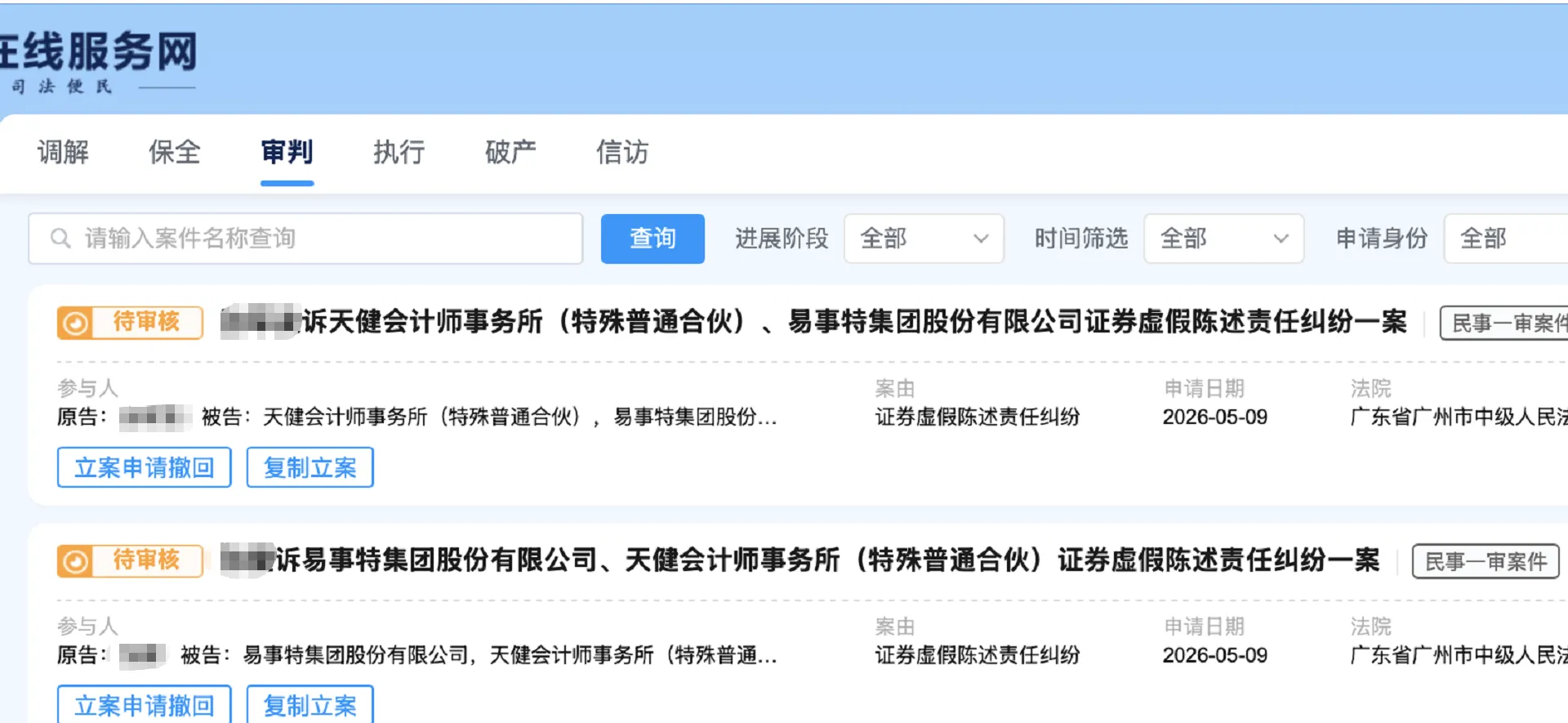The width and height of the screenshot is (1568, 723).
Task: Click second case's 被告: 易事特集团股份有限公司 text
Action: (x=479, y=655)
